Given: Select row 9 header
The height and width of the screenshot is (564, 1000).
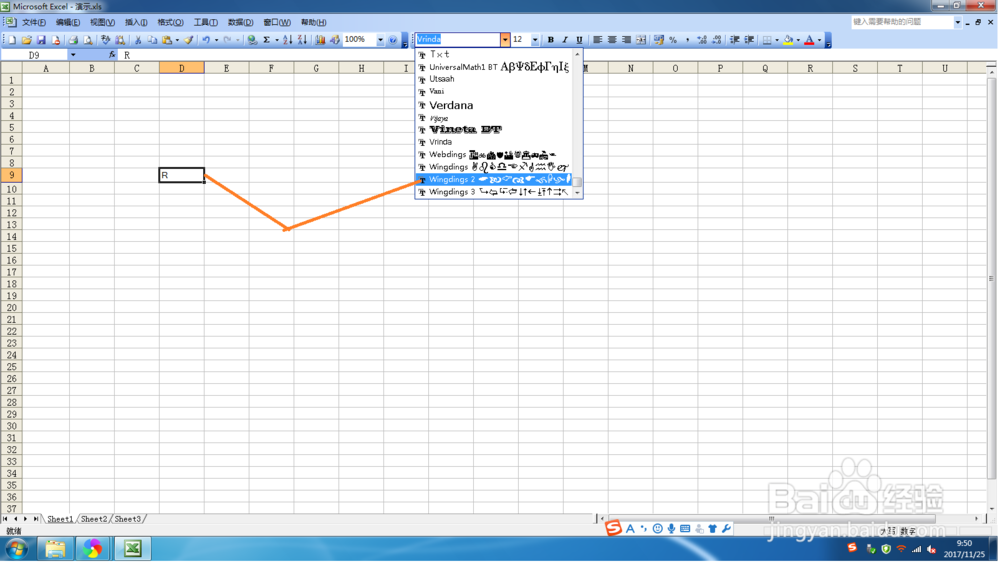Looking at the screenshot, I should (x=11, y=175).
